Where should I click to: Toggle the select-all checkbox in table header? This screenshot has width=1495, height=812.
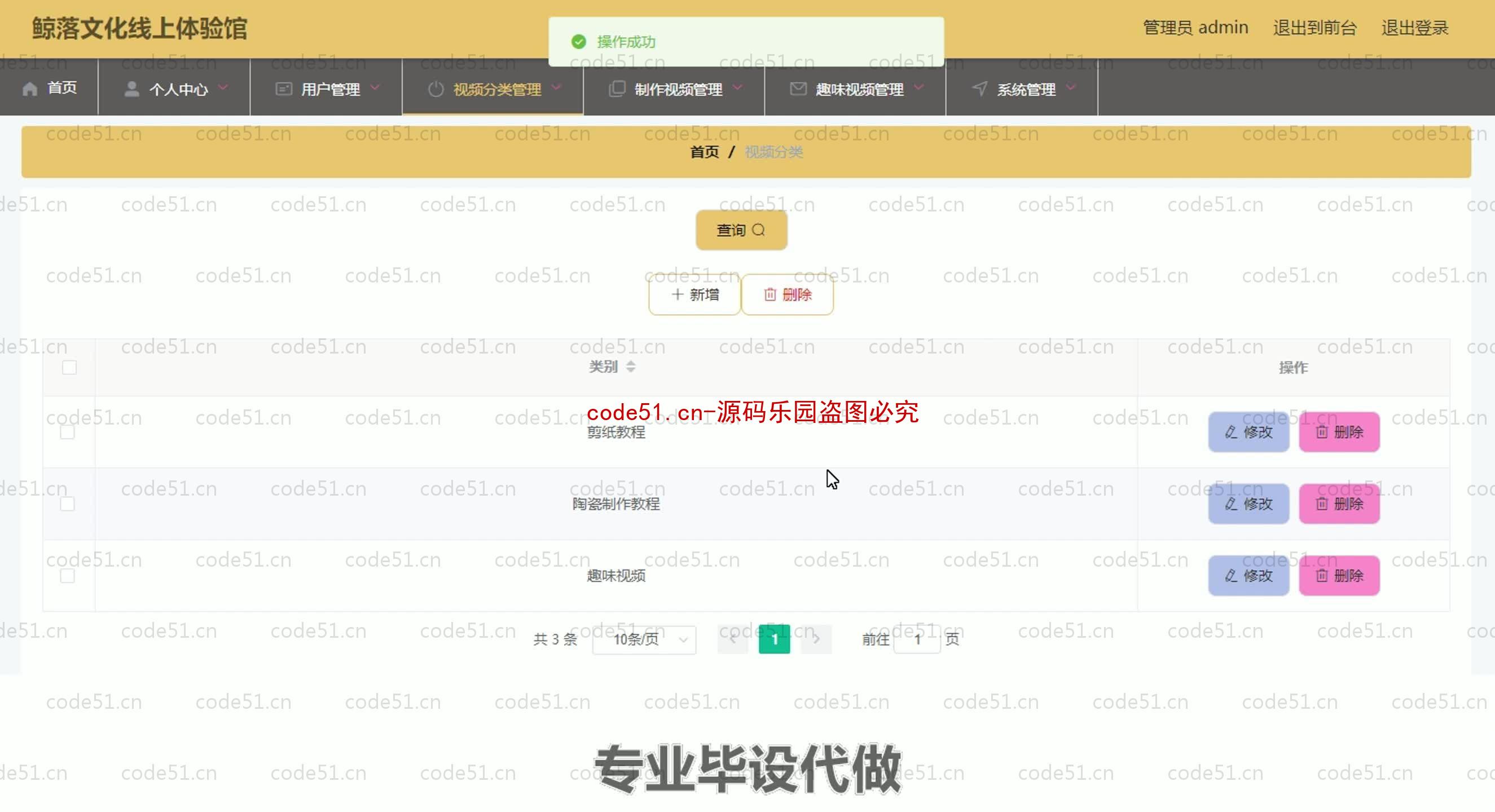point(69,367)
